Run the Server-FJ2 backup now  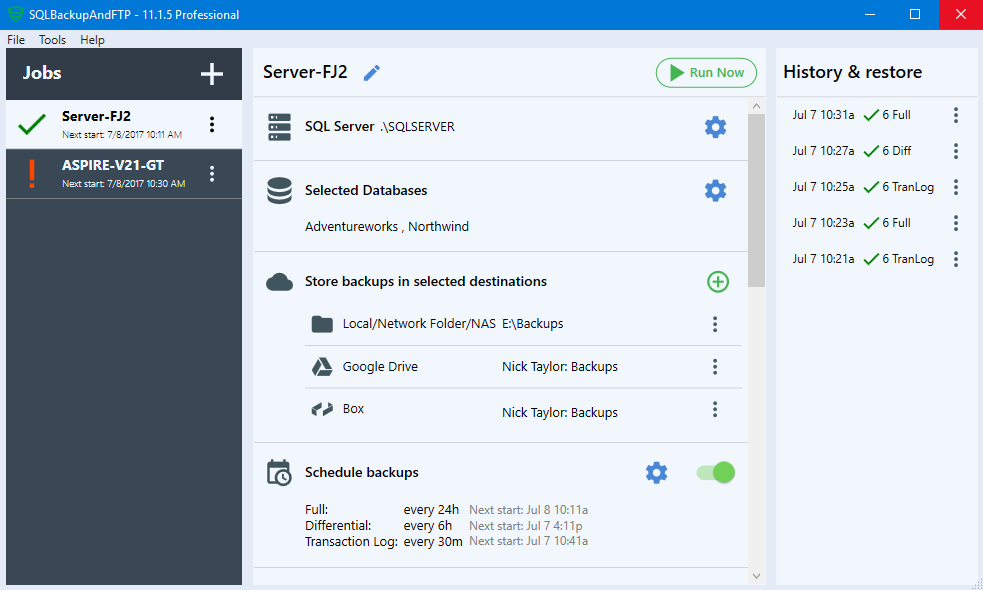[706, 72]
